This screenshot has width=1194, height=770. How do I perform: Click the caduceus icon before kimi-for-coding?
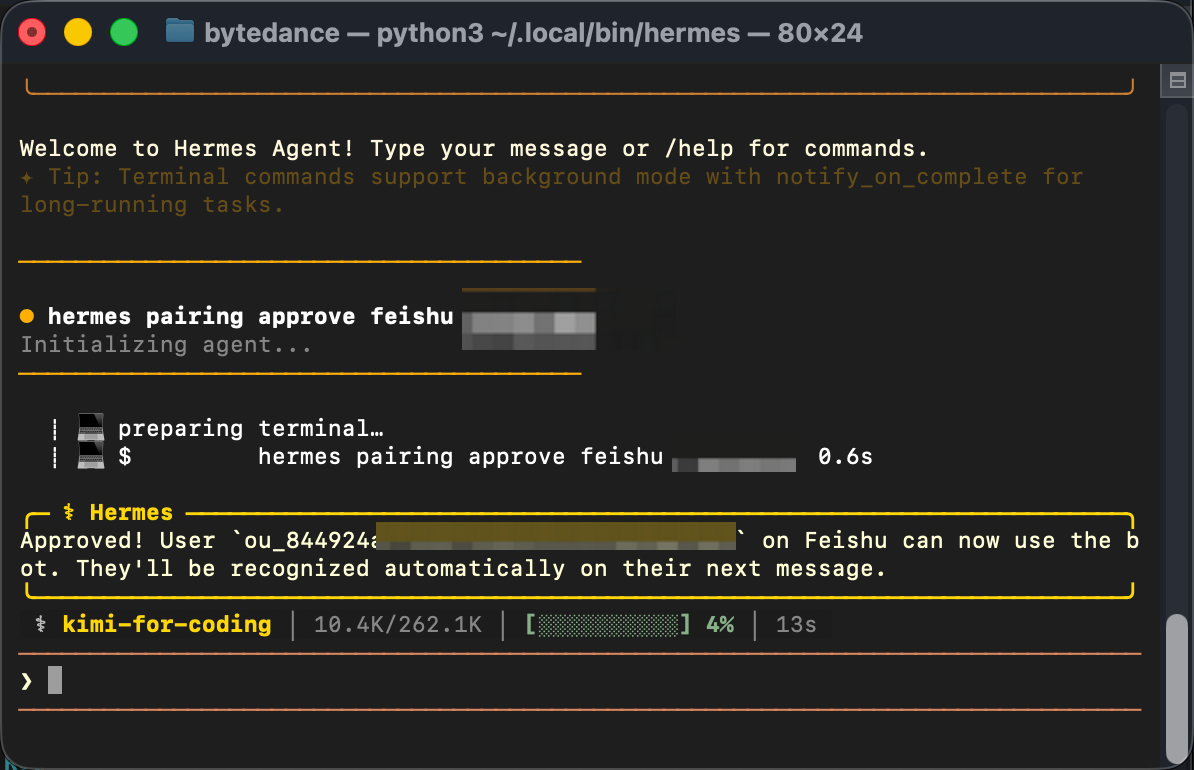pyautogui.click(x=41, y=625)
